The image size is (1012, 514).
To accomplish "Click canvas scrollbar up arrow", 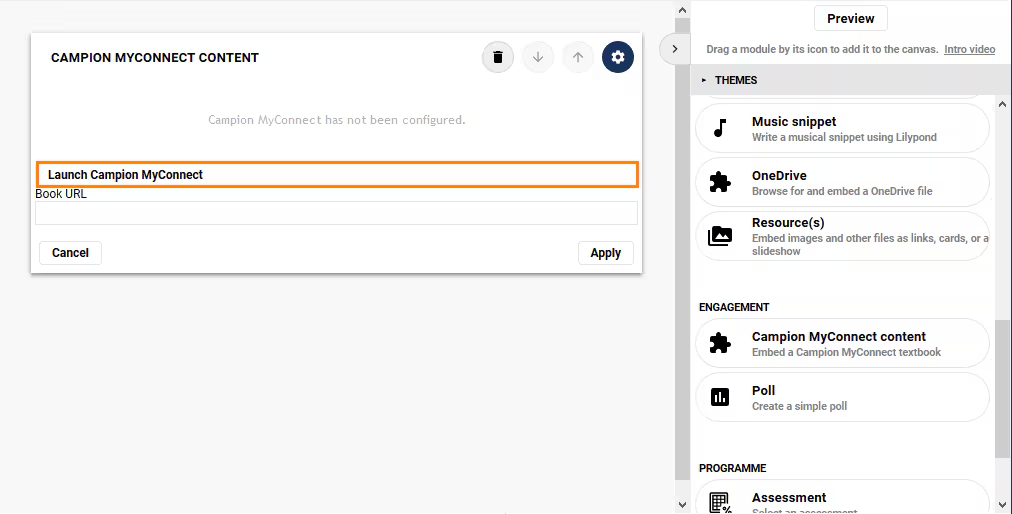I will 682,10.
